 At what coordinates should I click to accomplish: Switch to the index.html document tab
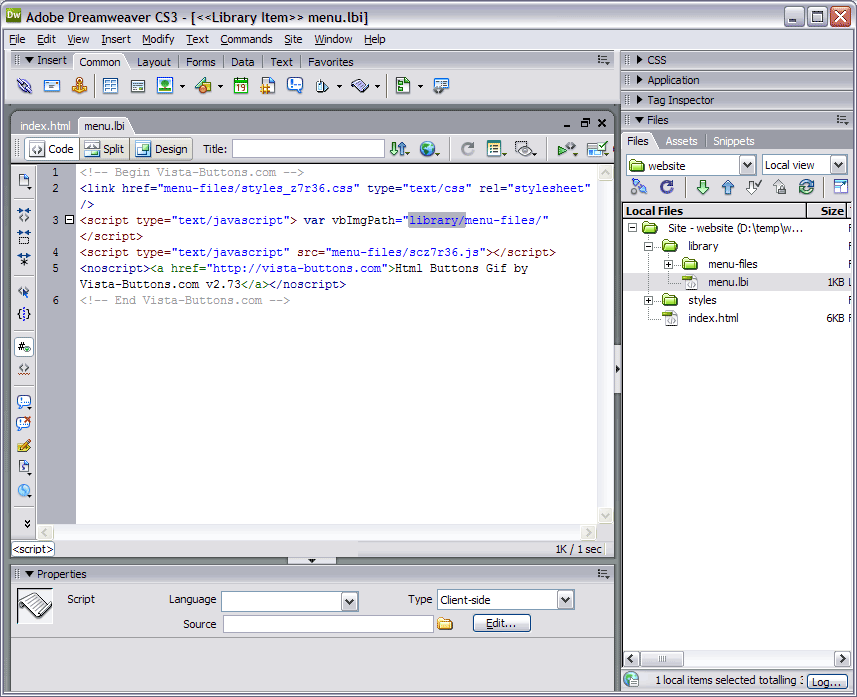[45, 126]
